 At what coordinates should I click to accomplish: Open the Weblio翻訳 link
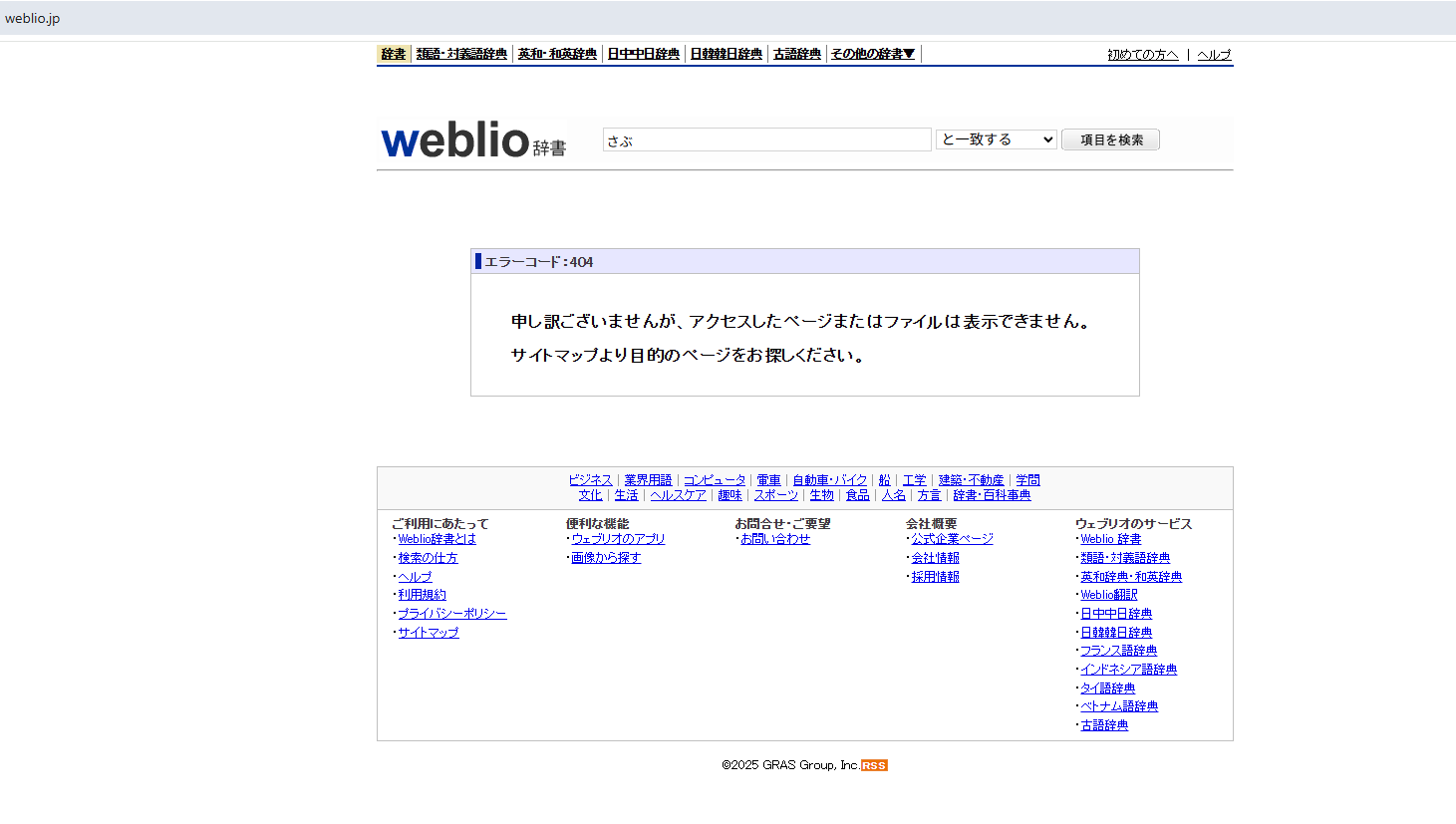click(1109, 595)
